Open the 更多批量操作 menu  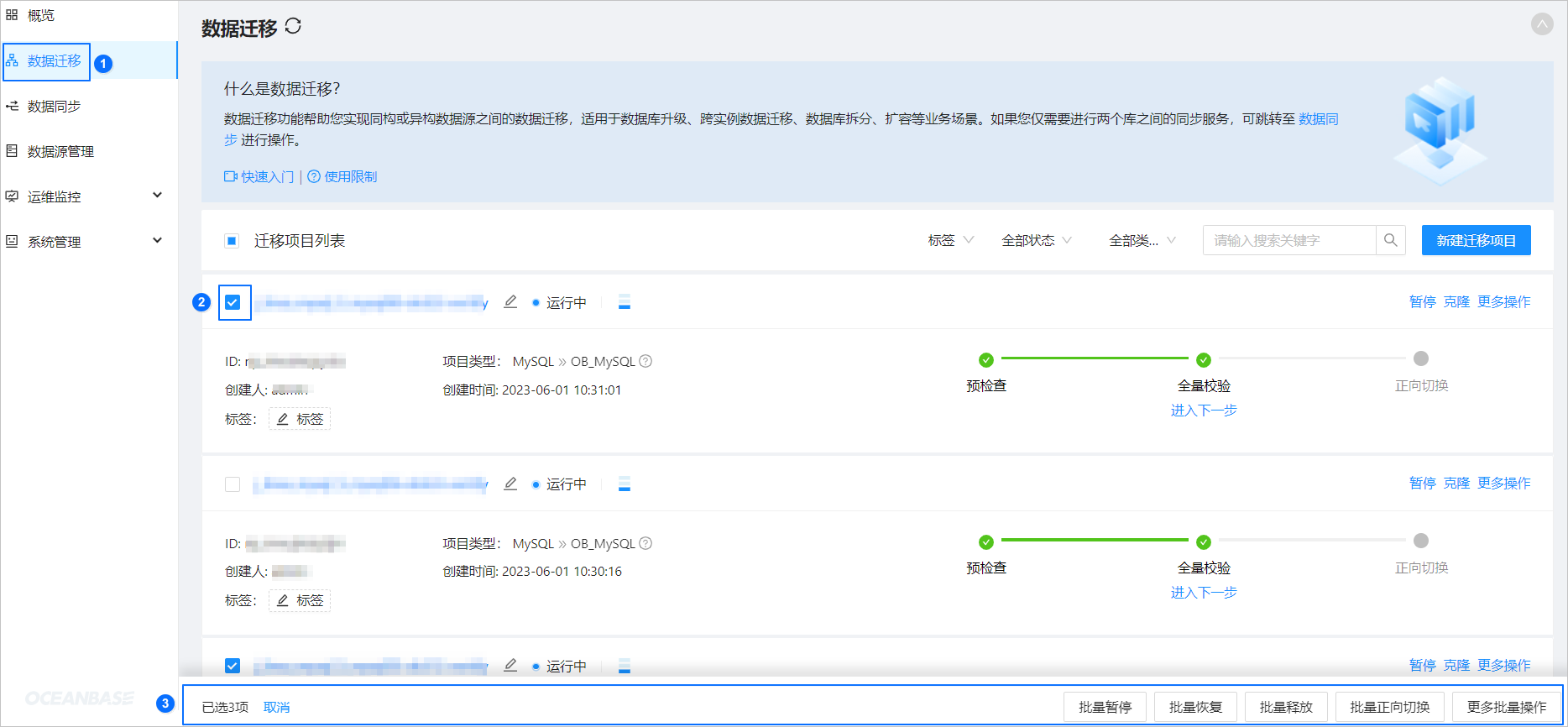[x=1507, y=707]
